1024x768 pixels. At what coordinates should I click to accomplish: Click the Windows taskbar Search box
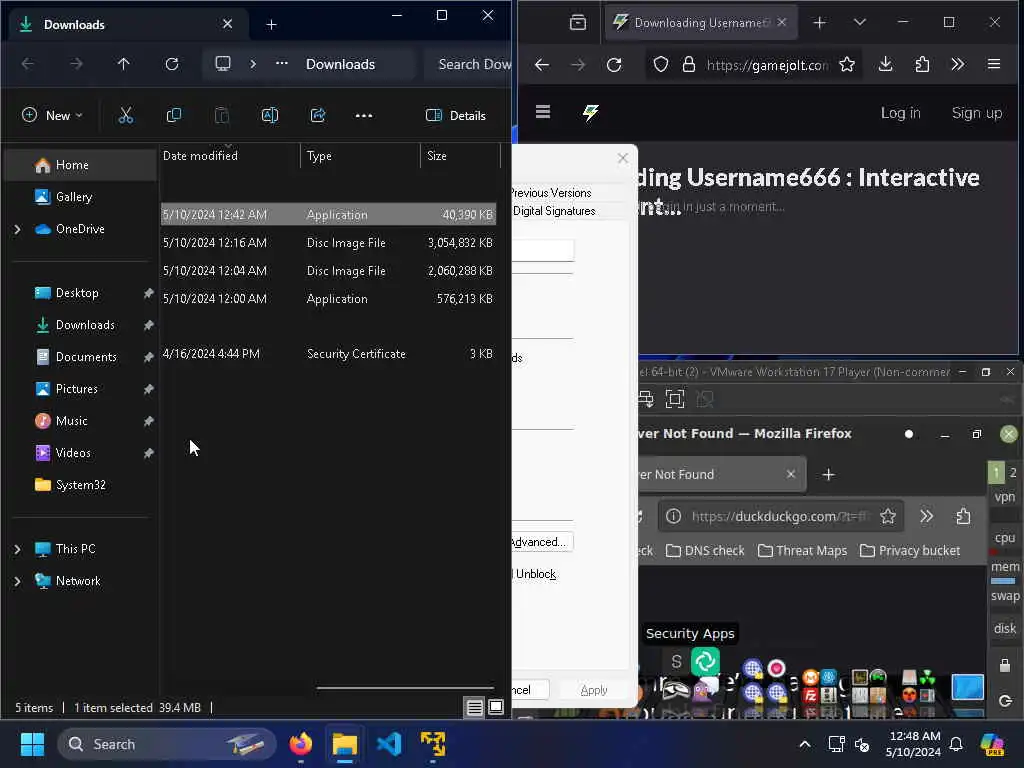[167, 744]
